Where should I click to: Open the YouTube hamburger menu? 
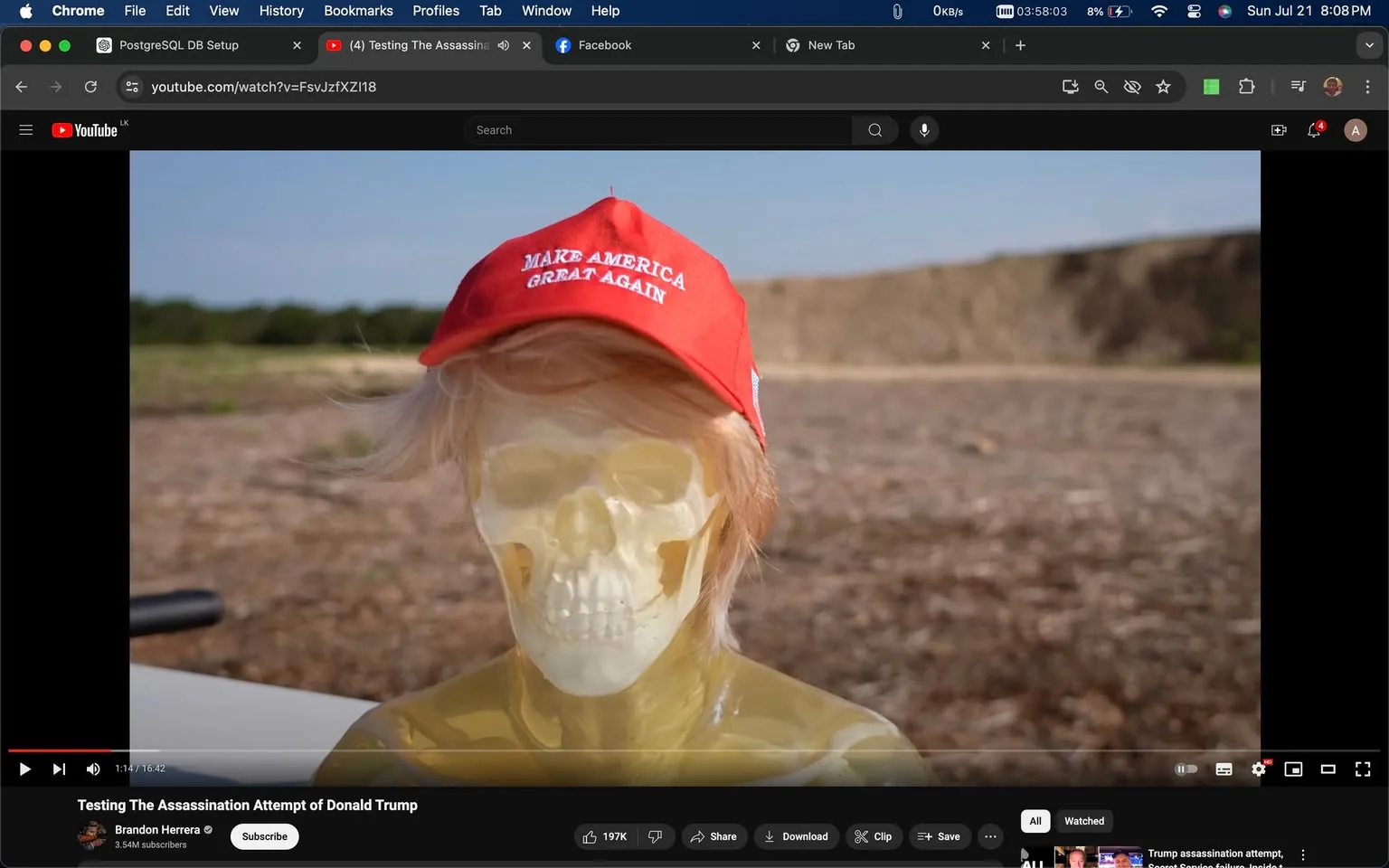click(x=25, y=129)
